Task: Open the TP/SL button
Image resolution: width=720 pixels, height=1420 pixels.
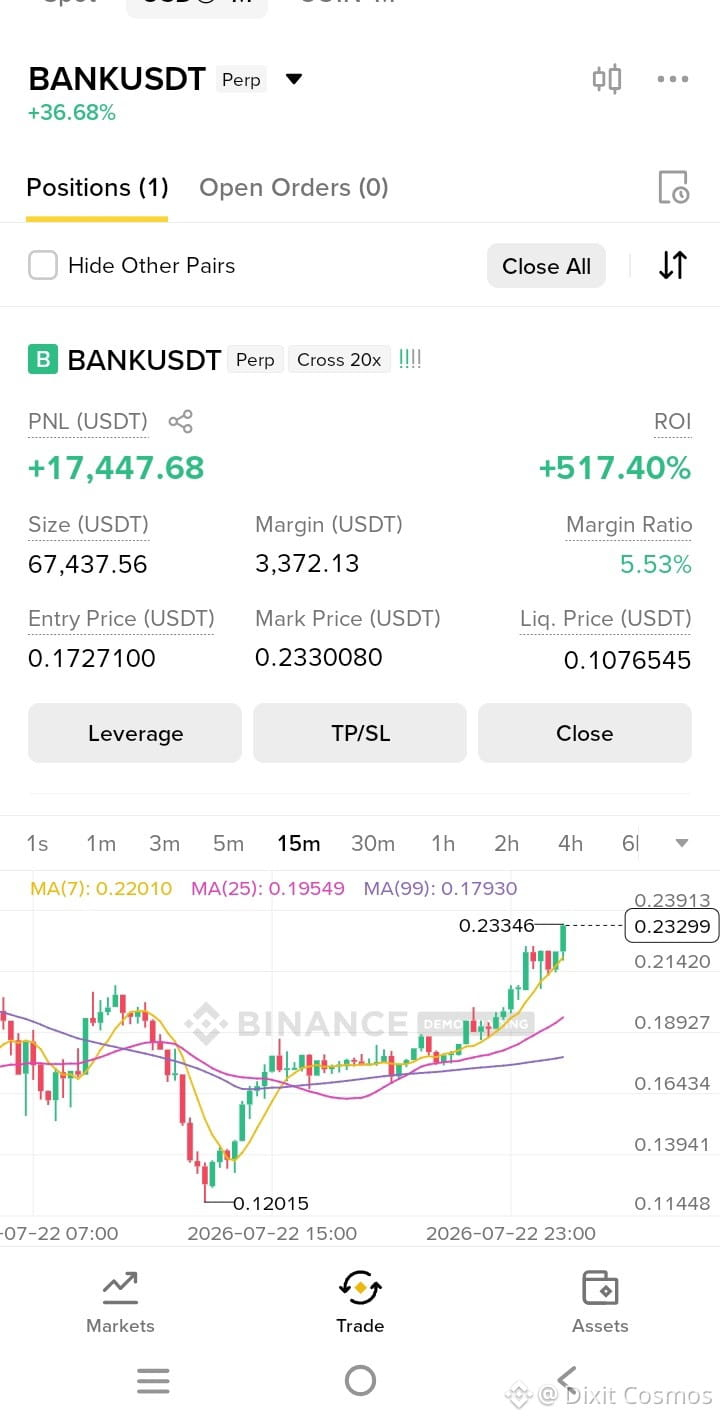Action: (x=360, y=733)
